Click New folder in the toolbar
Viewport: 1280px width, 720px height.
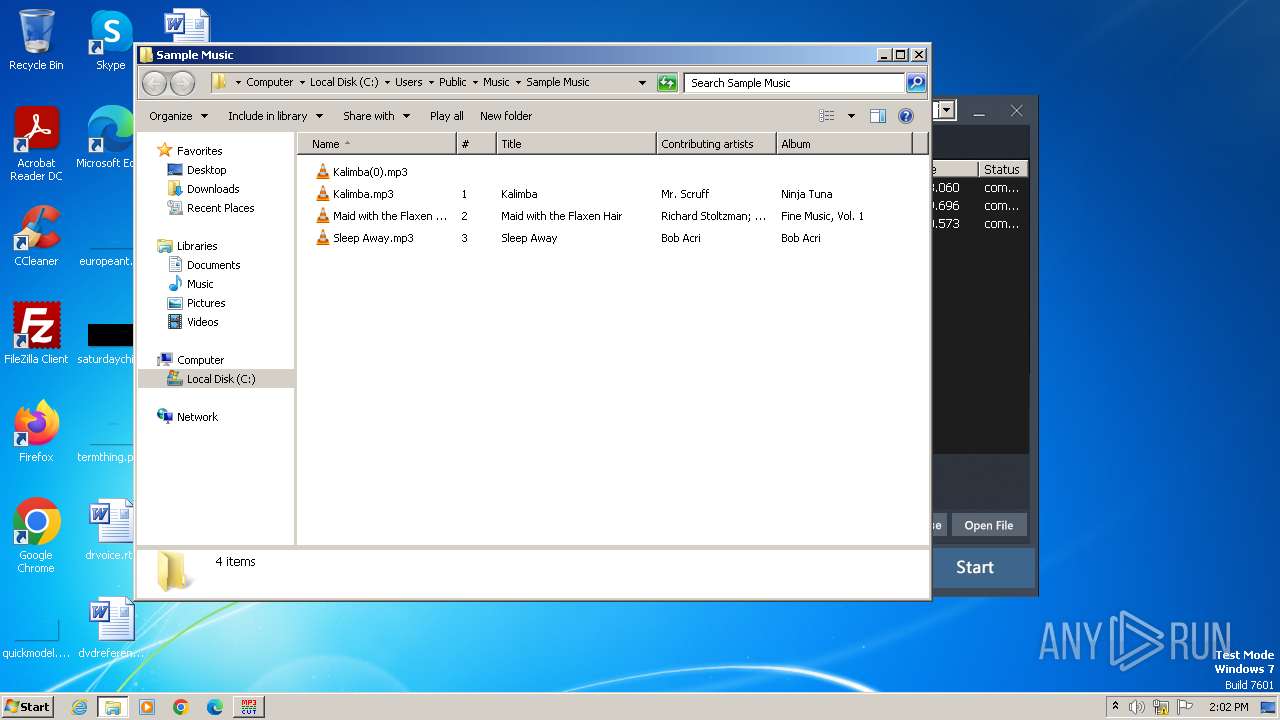(506, 116)
